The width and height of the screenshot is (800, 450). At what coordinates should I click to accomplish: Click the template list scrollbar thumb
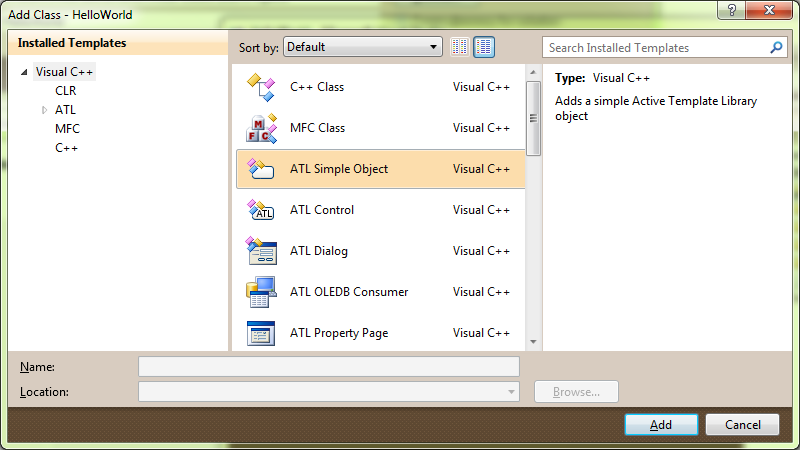tap(533, 118)
